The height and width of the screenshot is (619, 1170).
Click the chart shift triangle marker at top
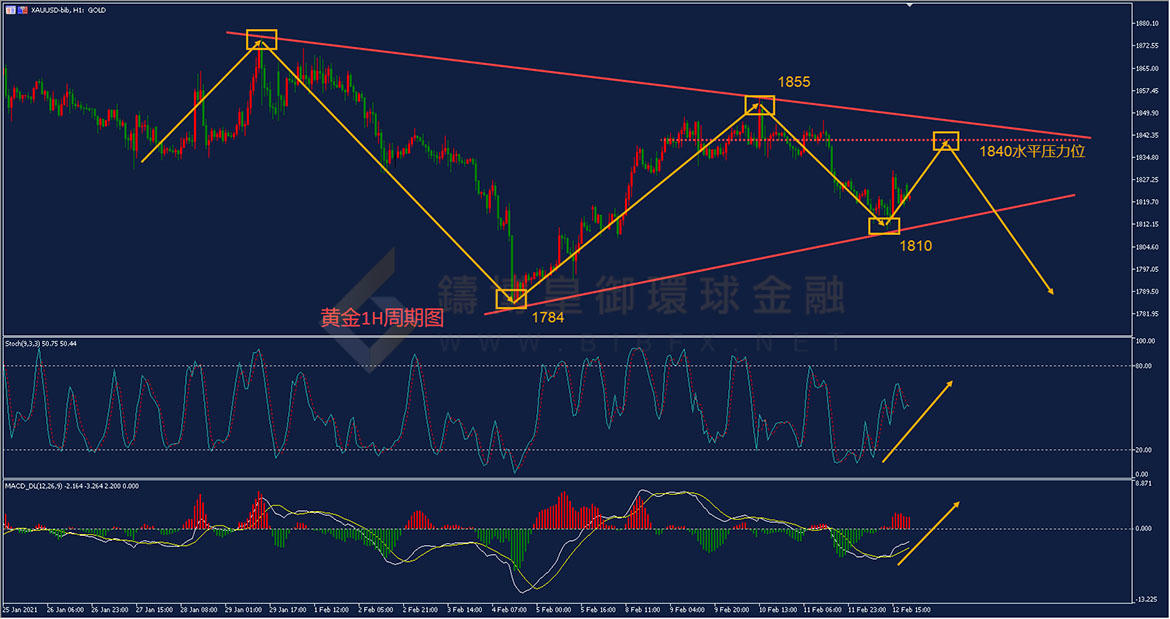(x=909, y=5)
